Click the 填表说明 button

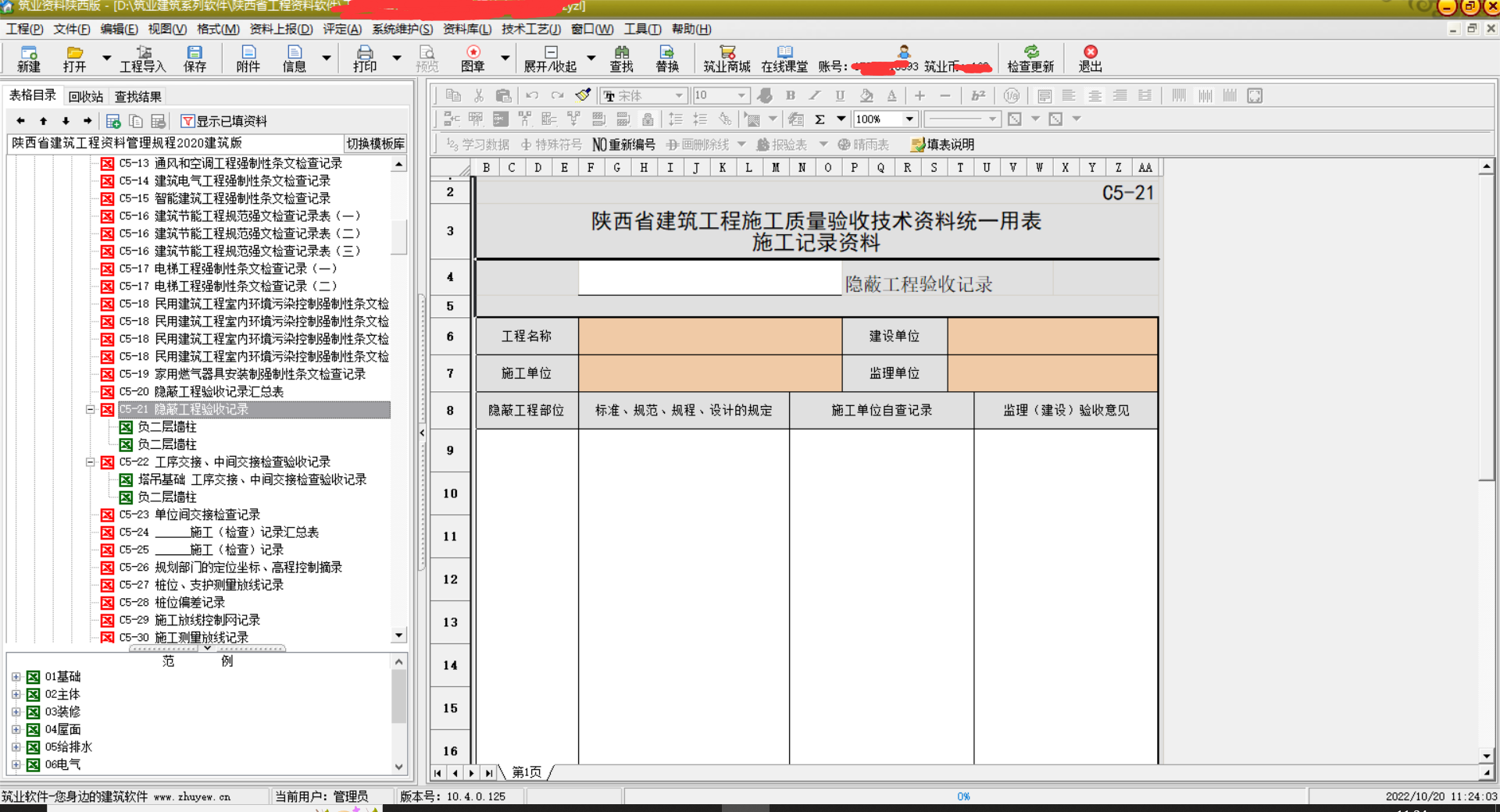pos(942,144)
